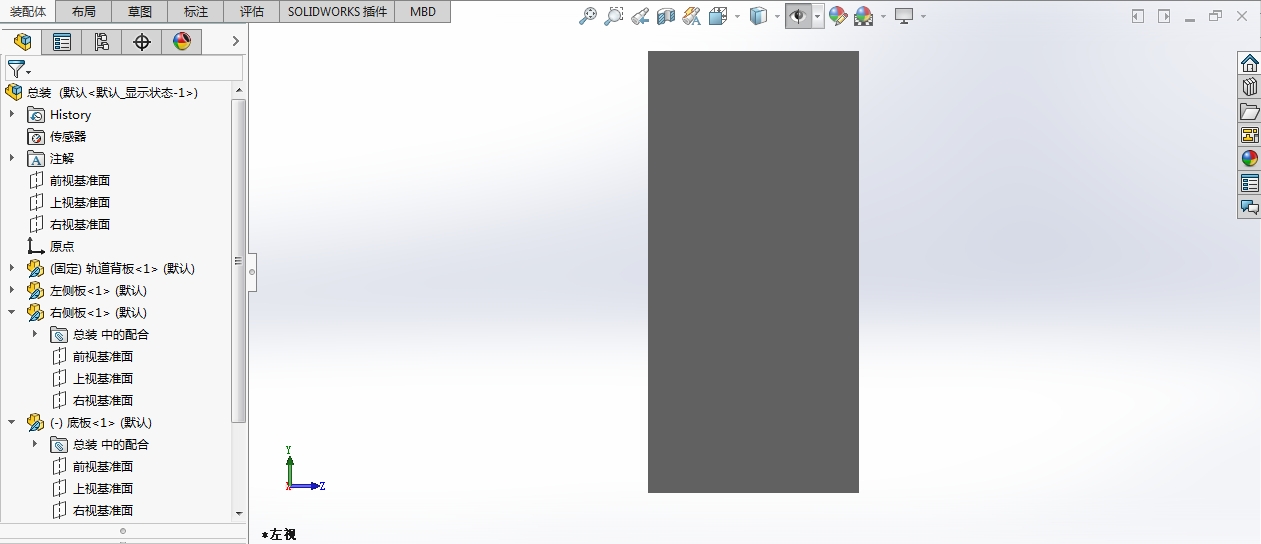Switch to the 评估 tab
1261x544 pixels.
pyautogui.click(x=252, y=11)
